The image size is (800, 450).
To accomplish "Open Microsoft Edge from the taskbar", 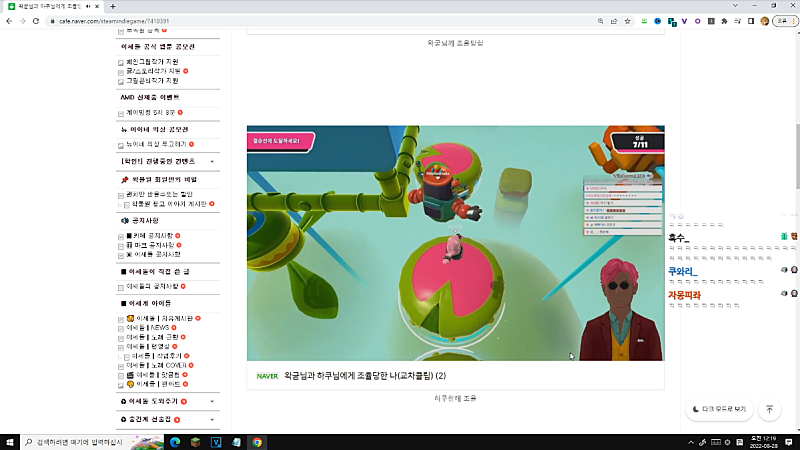I will [x=175, y=442].
